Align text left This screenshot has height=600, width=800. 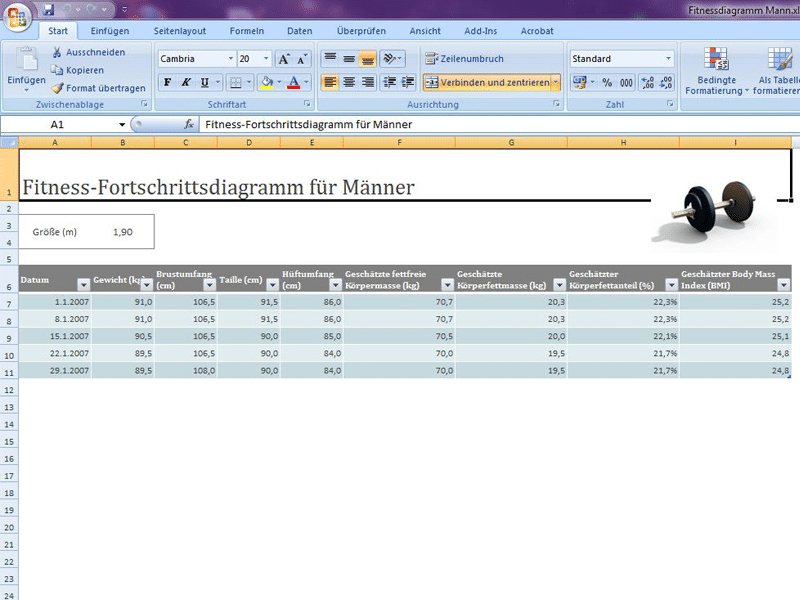coord(331,82)
